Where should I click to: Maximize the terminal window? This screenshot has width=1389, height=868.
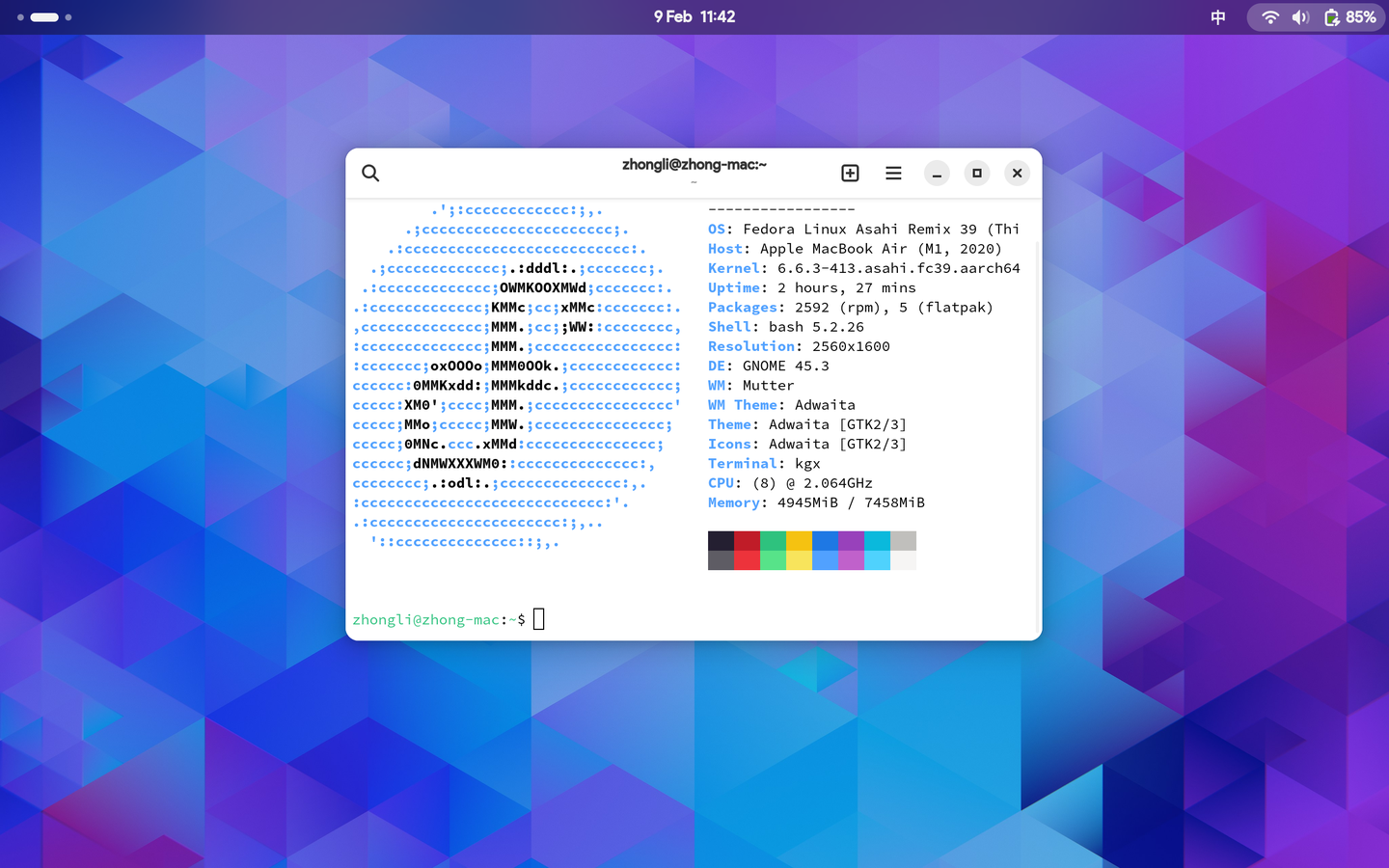point(977,173)
